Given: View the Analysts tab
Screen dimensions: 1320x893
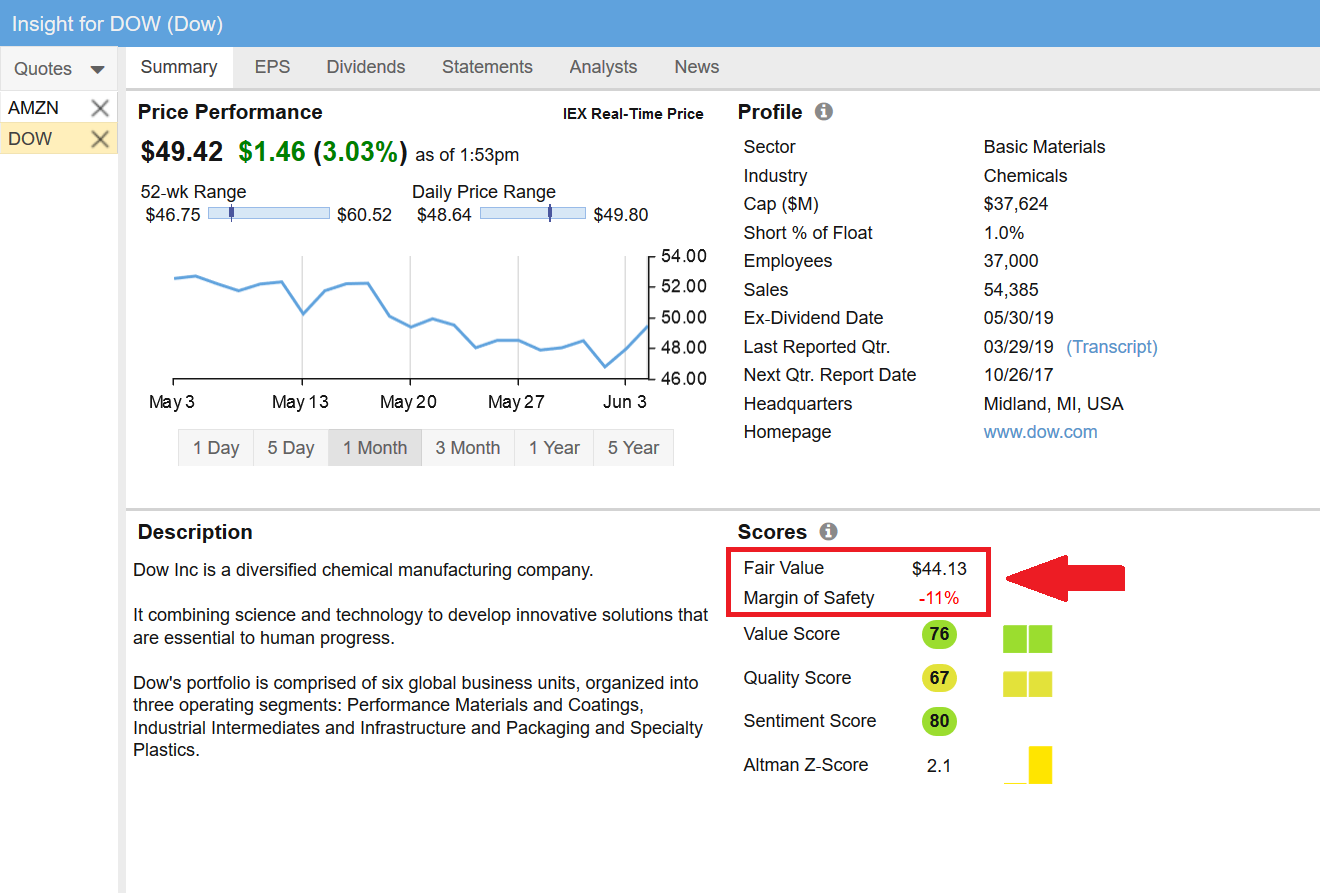Looking at the screenshot, I should [603, 67].
